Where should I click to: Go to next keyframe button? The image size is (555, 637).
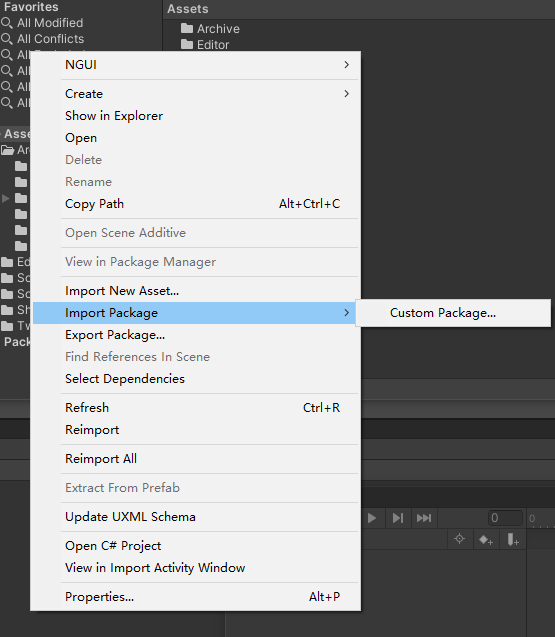[398, 518]
